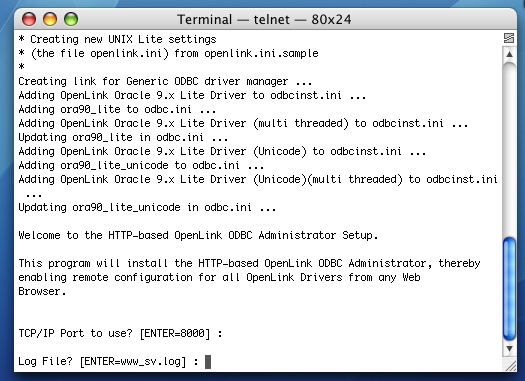Click the split pane icon above scrollbar
The height and width of the screenshot is (381, 525).
tap(509, 38)
